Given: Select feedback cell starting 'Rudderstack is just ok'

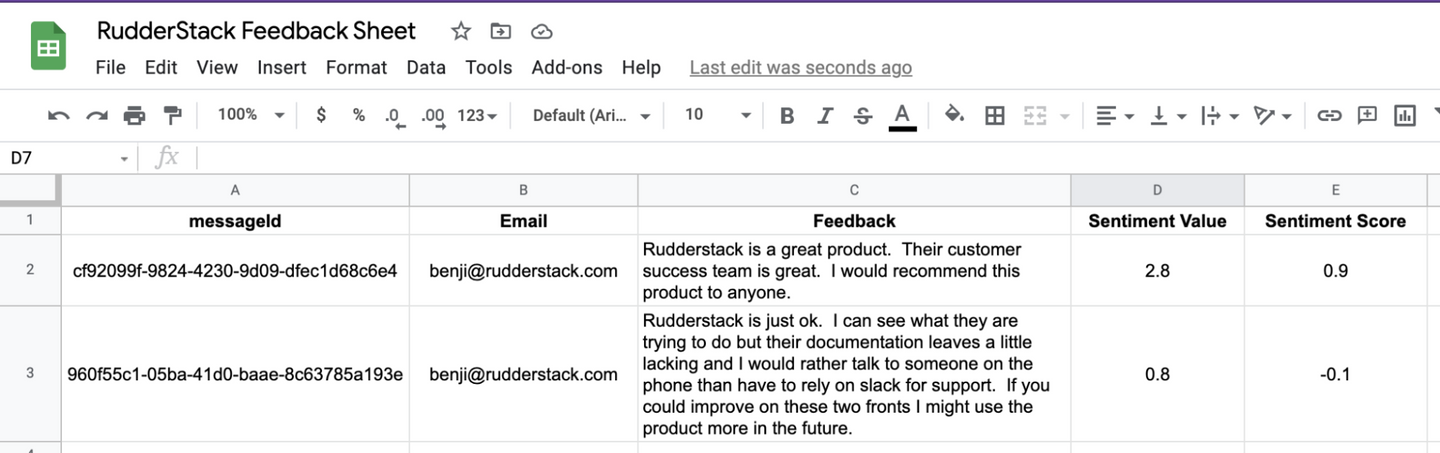Looking at the screenshot, I should (854, 374).
